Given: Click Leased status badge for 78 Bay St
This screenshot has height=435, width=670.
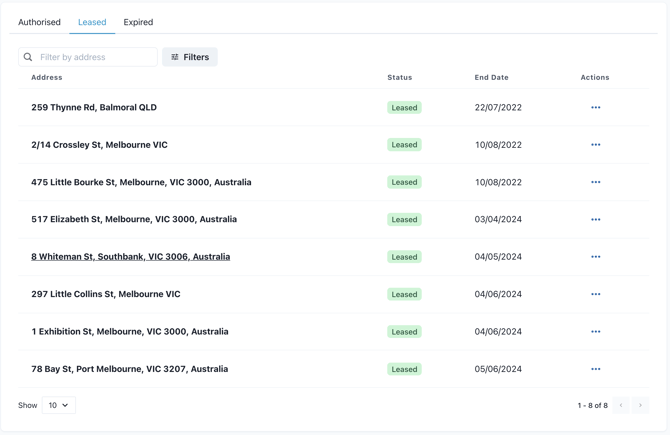Looking at the screenshot, I should (x=404, y=369).
